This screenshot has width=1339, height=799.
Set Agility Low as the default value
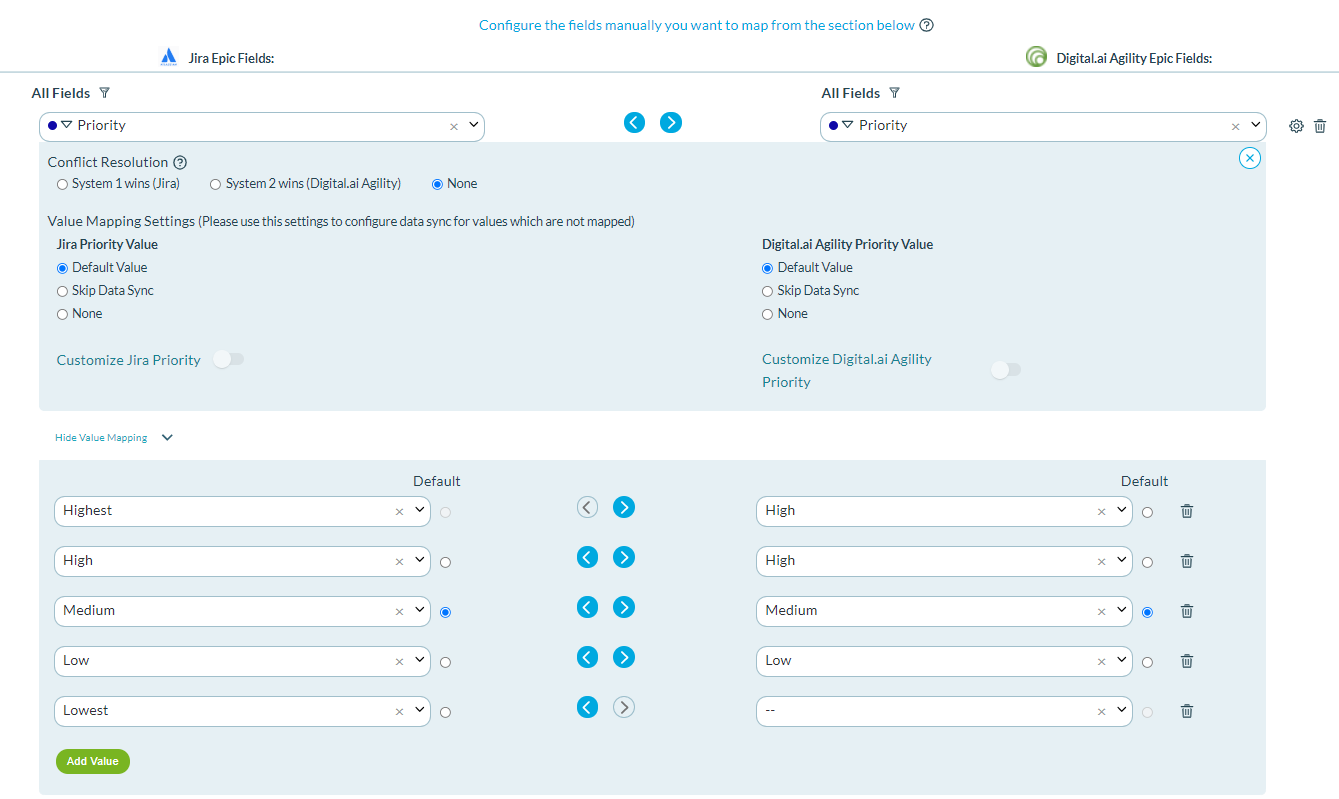pos(1147,662)
